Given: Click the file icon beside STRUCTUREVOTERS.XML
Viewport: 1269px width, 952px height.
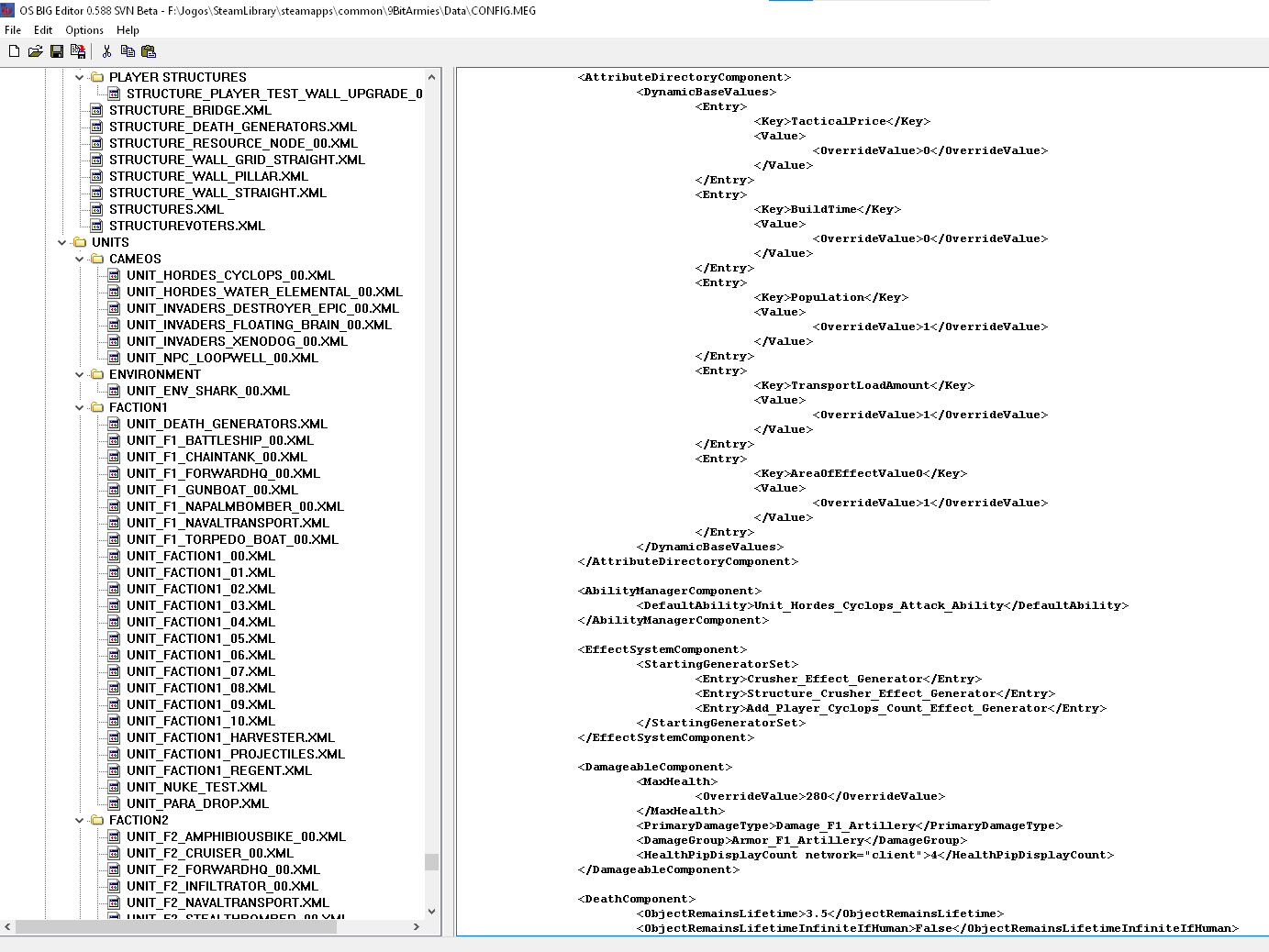Looking at the screenshot, I should [96, 226].
